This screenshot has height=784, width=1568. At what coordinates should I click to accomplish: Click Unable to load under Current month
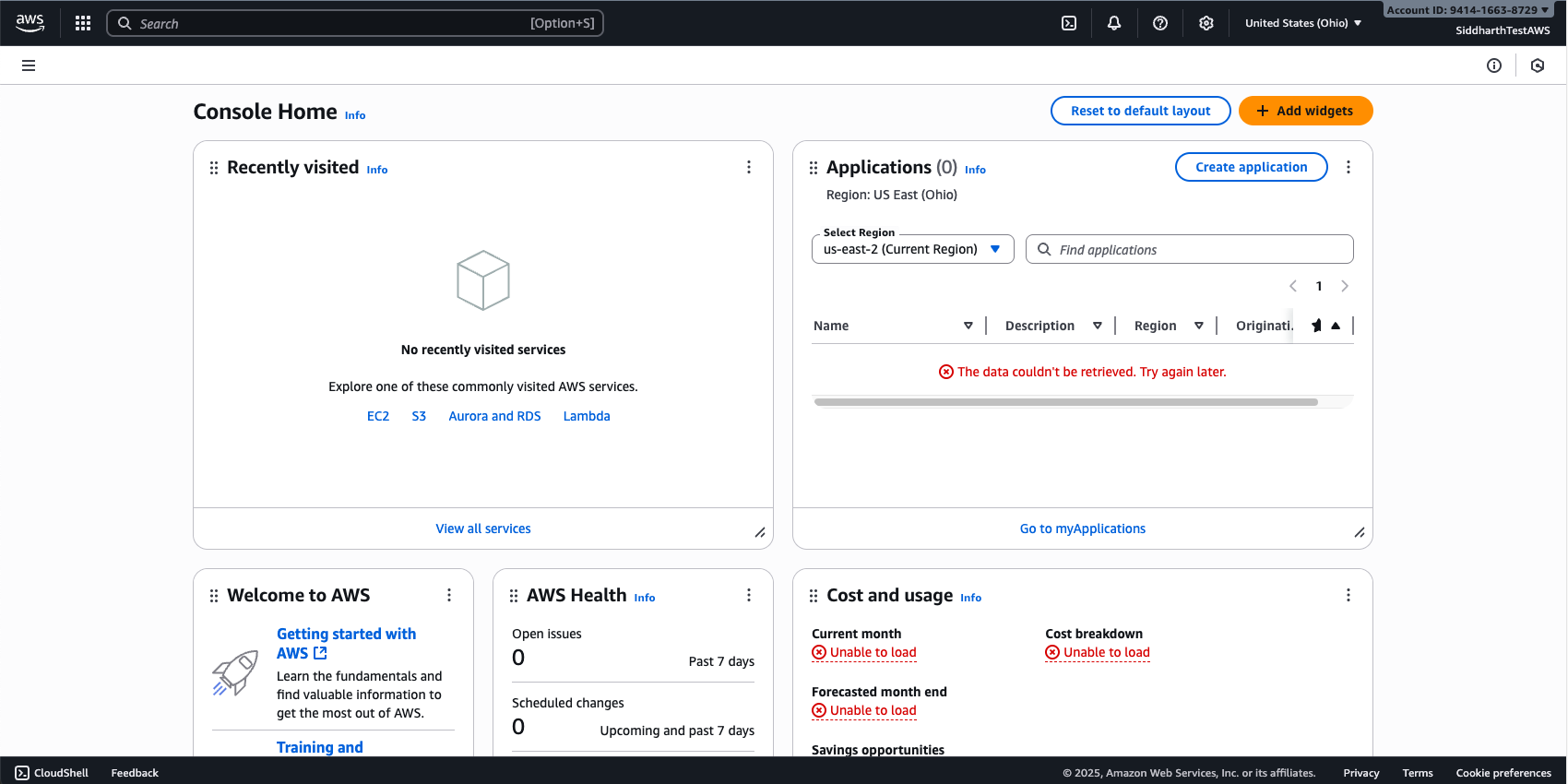pyautogui.click(x=864, y=652)
